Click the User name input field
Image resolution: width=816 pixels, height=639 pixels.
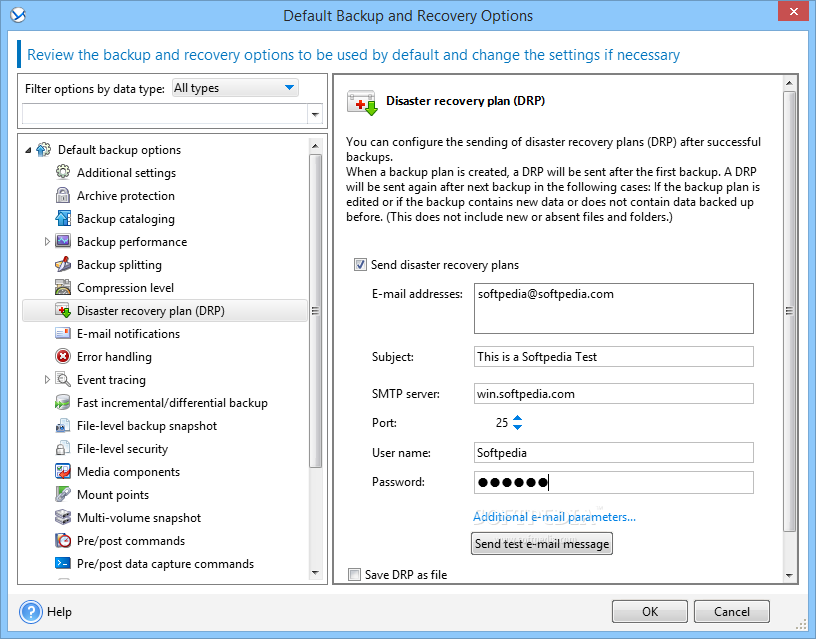[614, 452]
